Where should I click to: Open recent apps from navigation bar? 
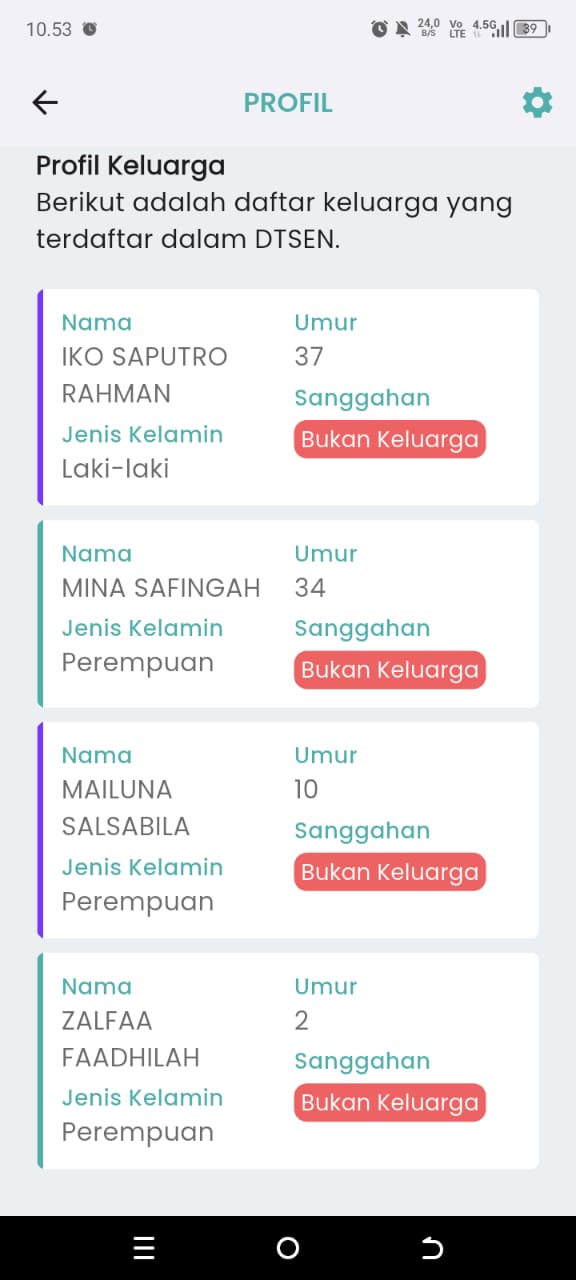[x=144, y=1247]
